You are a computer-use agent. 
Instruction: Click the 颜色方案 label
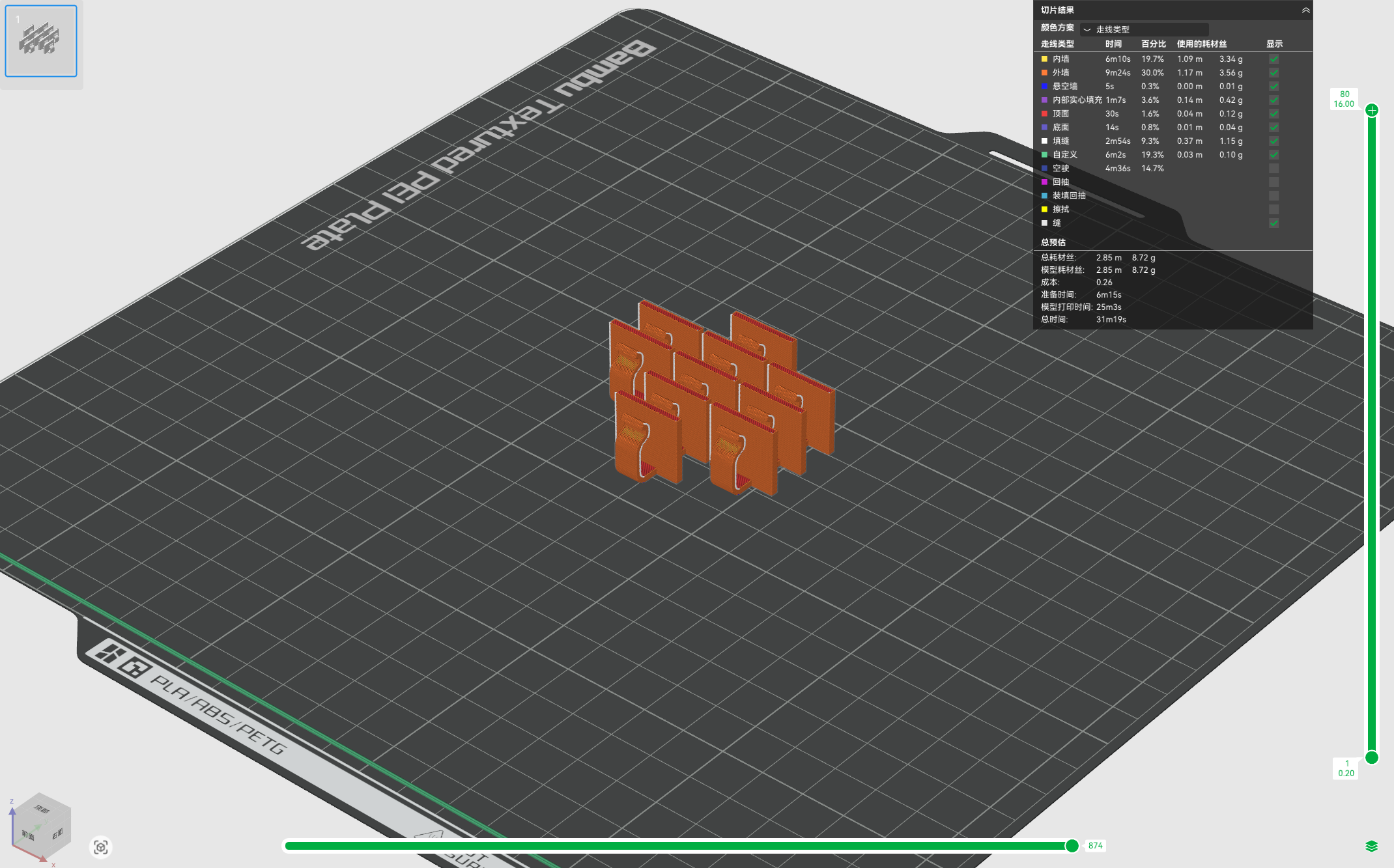1057,28
